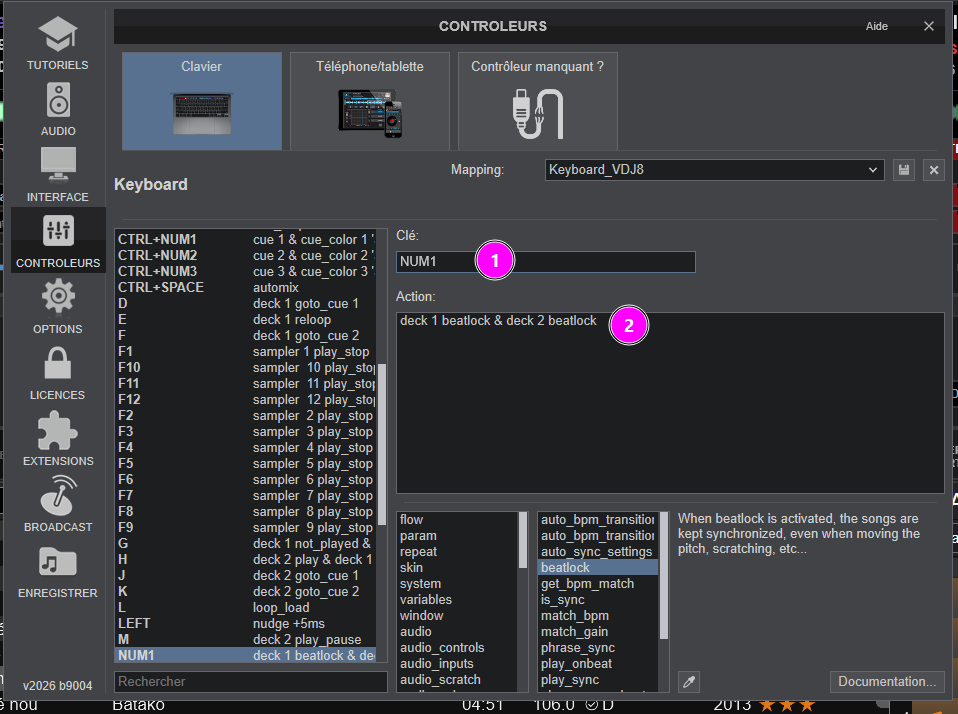Image resolution: width=958 pixels, height=714 pixels.
Task: Click the Aide link in title bar
Action: click(876, 27)
